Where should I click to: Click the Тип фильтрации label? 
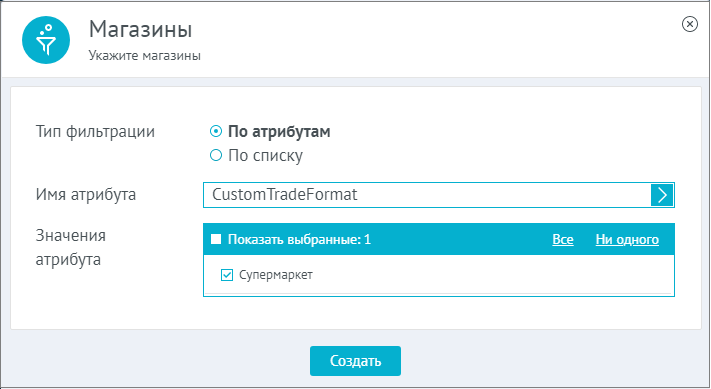coord(95,131)
